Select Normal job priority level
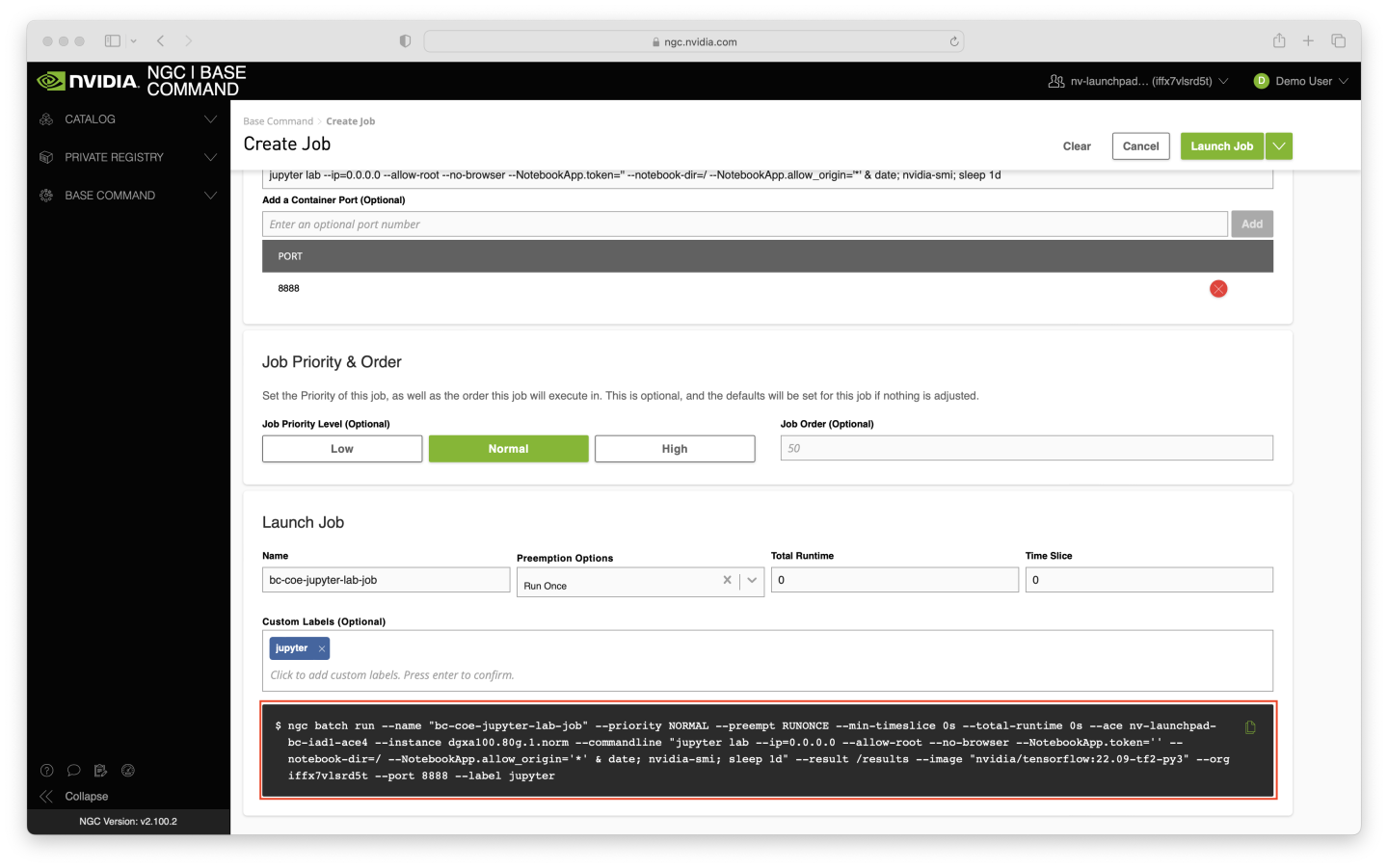Viewport: 1388px width, 868px height. 508,449
